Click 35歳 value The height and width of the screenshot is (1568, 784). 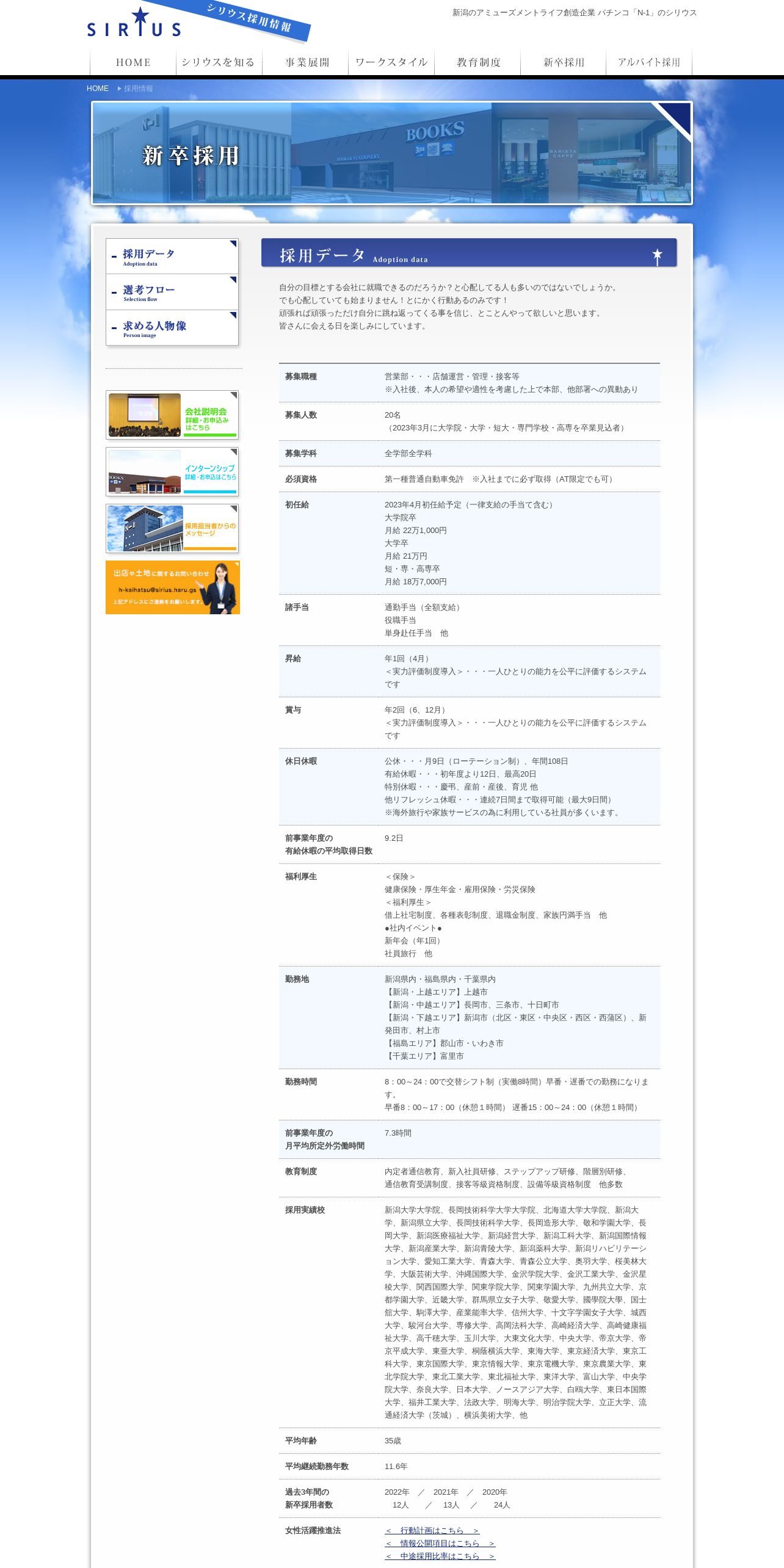(x=393, y=1441)
